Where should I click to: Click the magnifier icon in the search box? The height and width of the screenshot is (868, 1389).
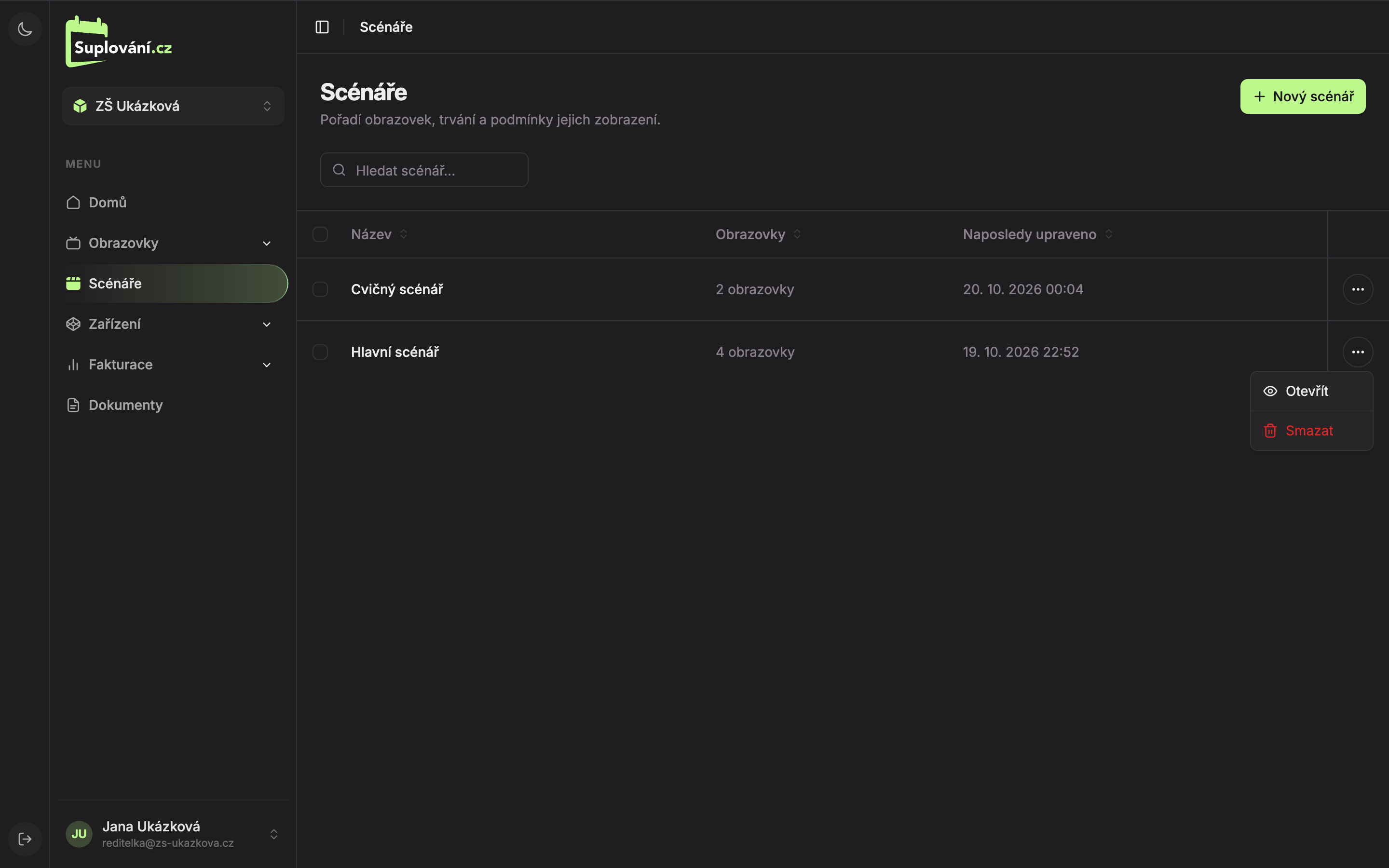tap(339, 170)
